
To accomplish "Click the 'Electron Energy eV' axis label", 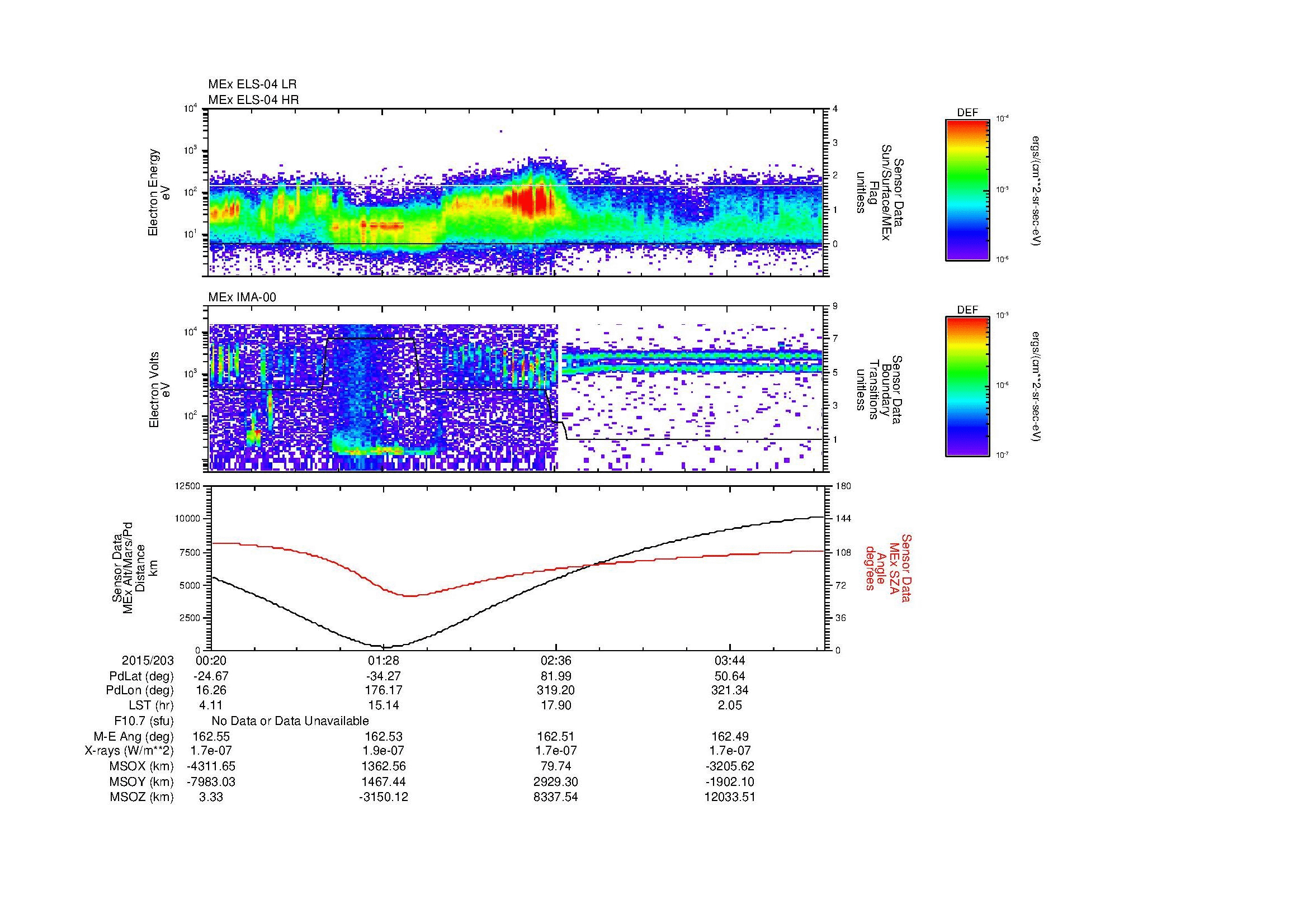I will 159,192.
